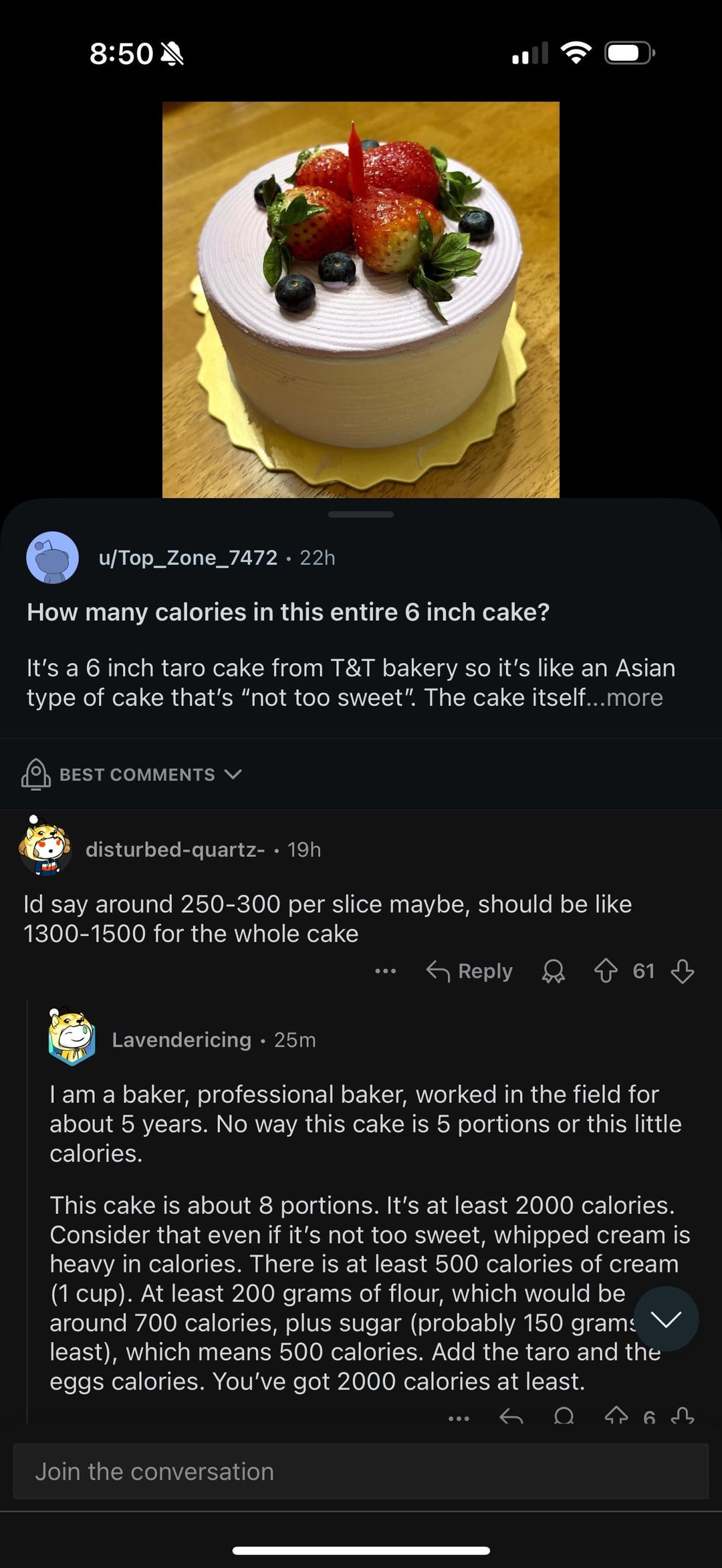Downvote disturbed-quartz- comment
This screenshot has width=722, height=1568.
[682, 971]
